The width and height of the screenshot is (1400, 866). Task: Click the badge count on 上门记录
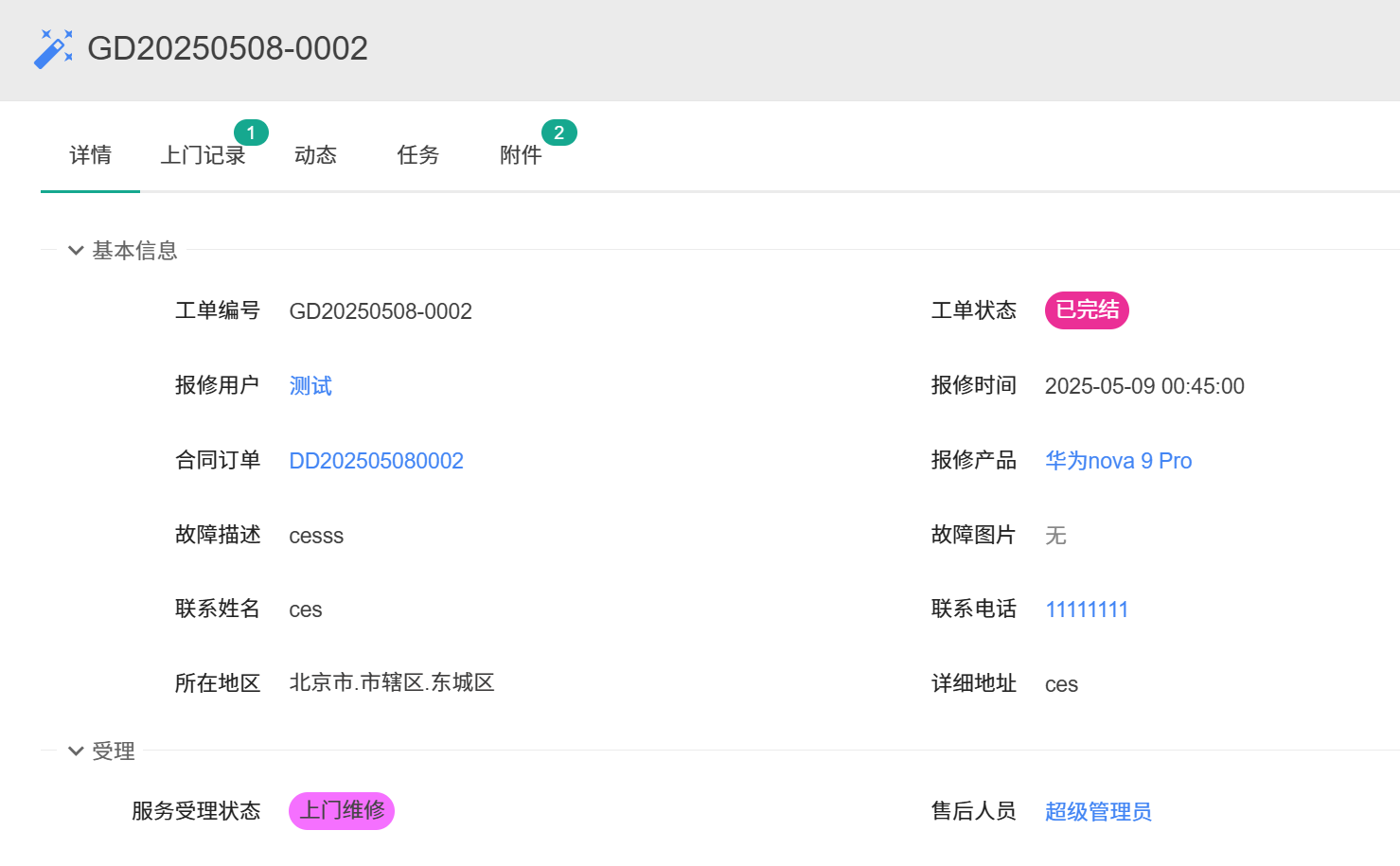tap(251, 133)
